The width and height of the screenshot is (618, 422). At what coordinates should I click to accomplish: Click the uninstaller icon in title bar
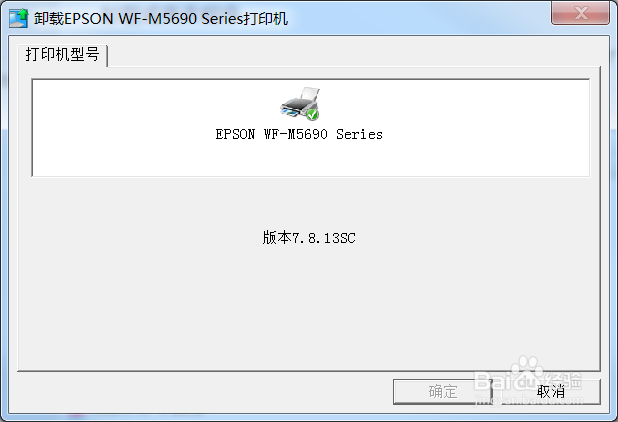(x=19, y=18)
